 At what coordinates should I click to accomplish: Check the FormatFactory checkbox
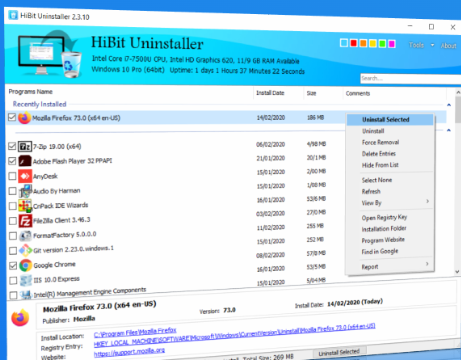[13, 236]
